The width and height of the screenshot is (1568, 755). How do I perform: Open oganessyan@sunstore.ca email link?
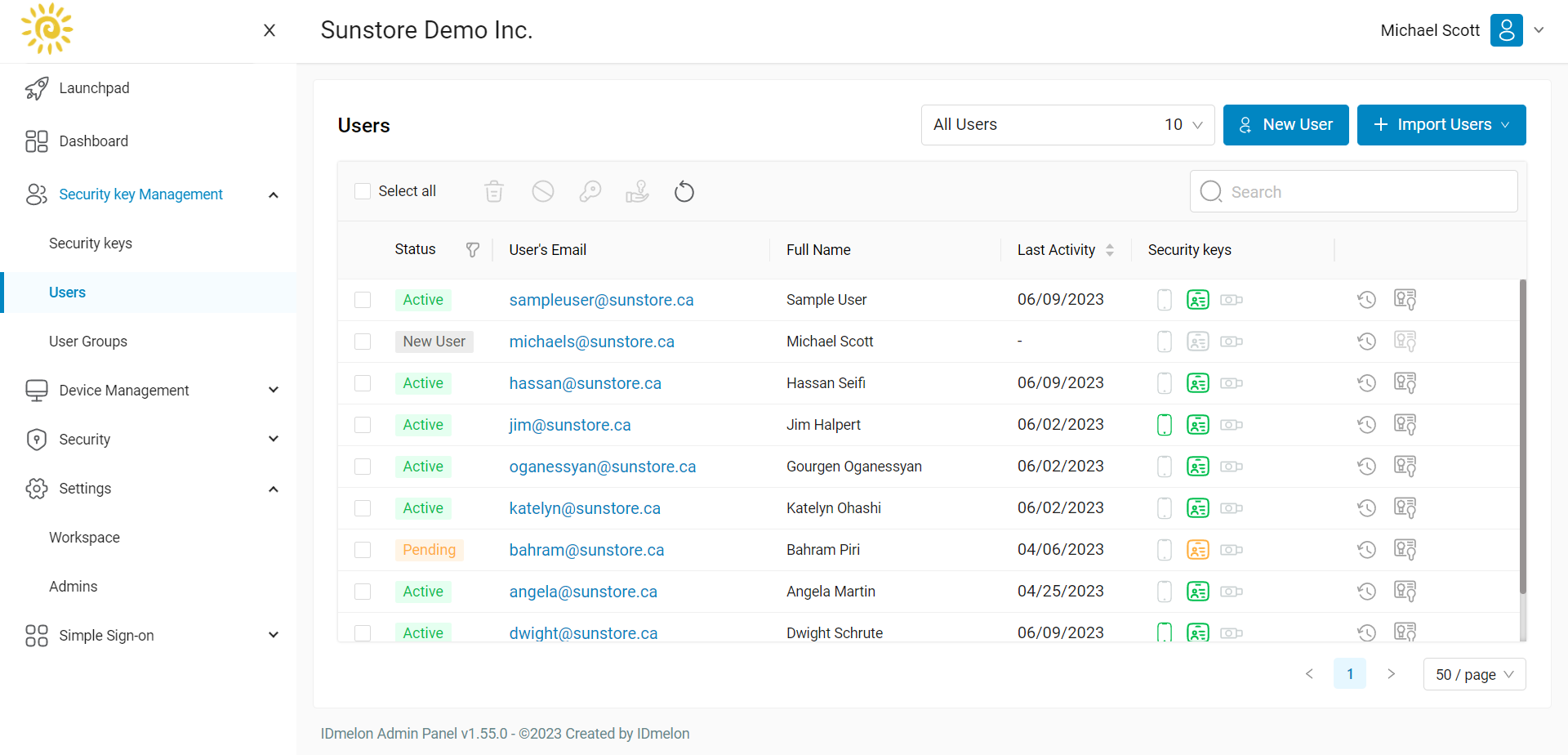coord(603,467)
